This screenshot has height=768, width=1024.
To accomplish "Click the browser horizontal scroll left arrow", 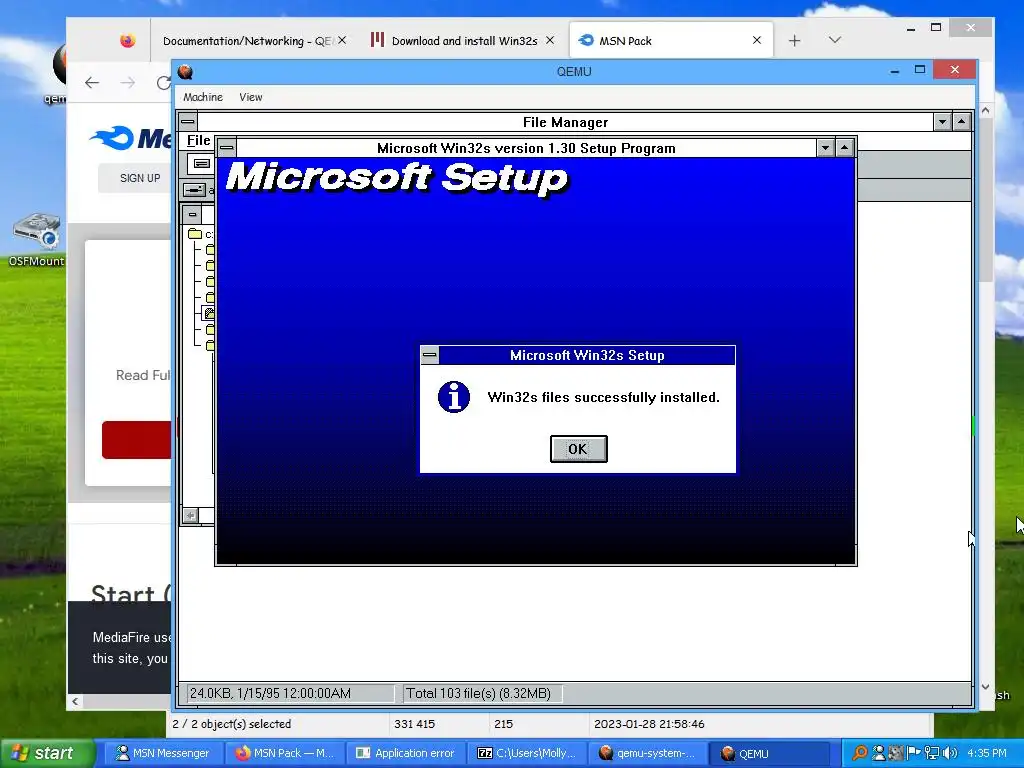I will pos(75,701).
